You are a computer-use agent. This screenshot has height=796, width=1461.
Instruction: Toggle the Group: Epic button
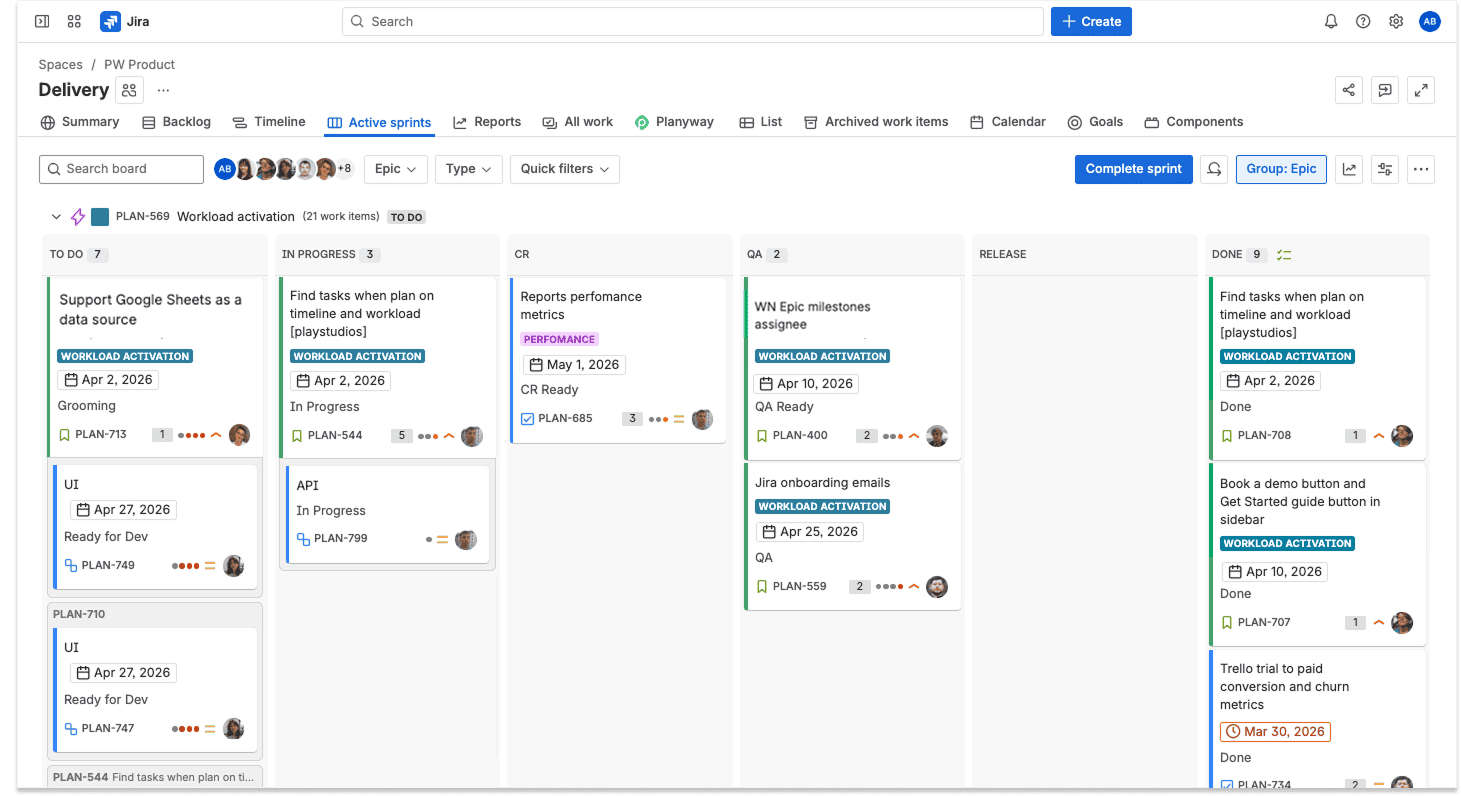[x=1281, y=169]
